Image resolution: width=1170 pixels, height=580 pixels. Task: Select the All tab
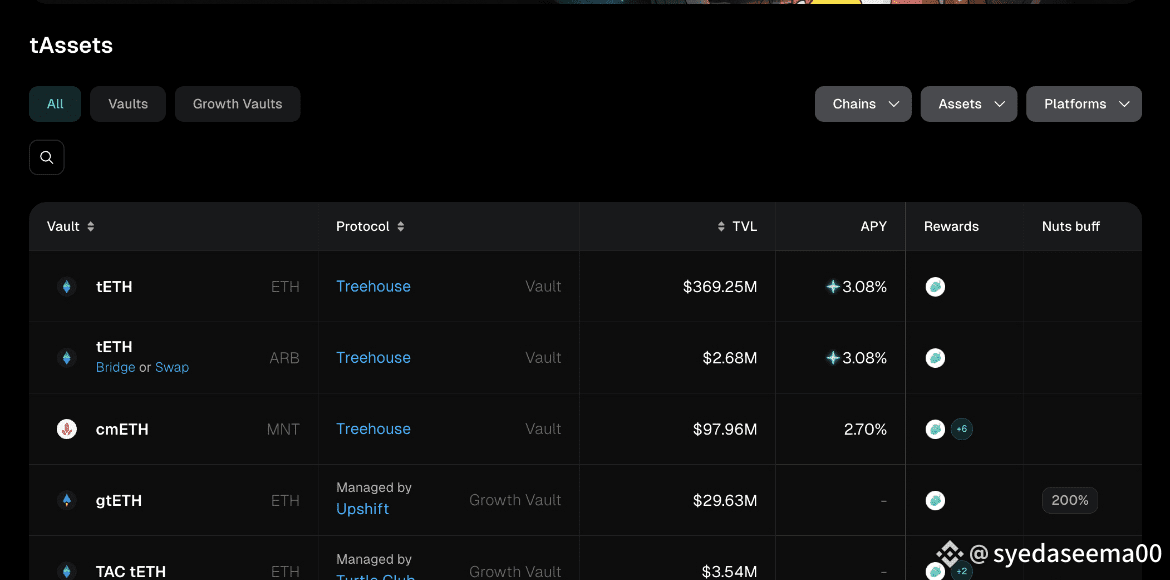(55, 104)
